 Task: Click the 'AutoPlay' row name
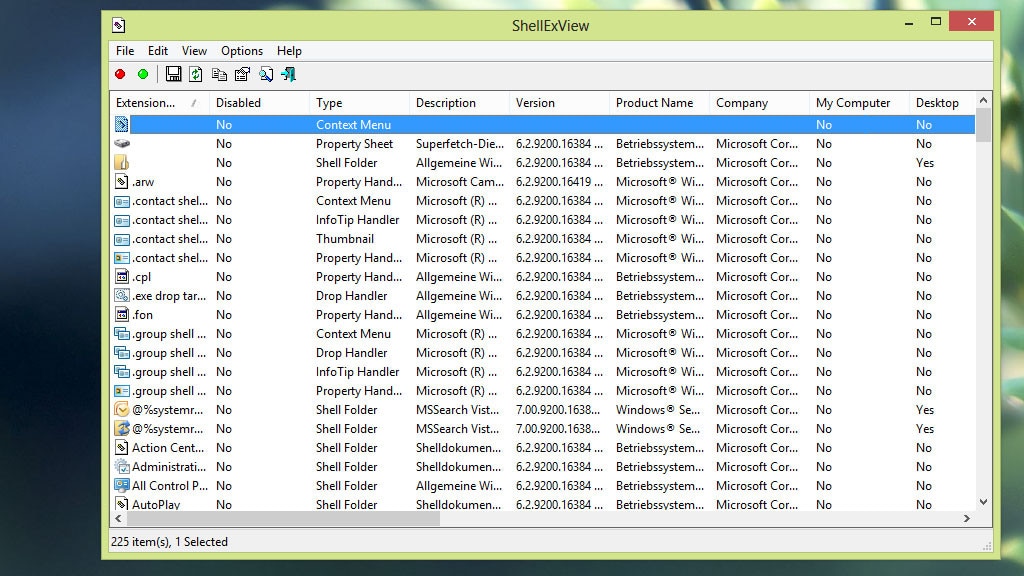click(156, 504)
